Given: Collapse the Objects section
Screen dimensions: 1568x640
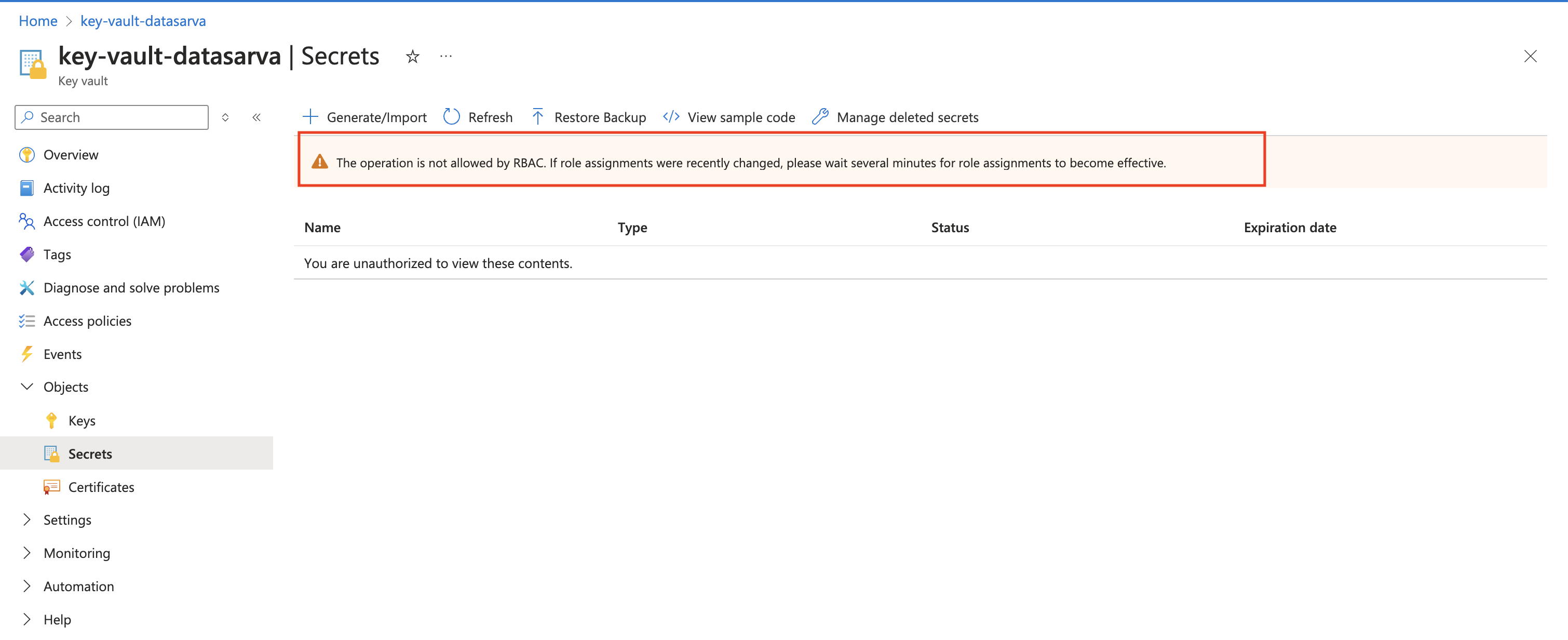Looking at the screenshot, I should [27, 386].
